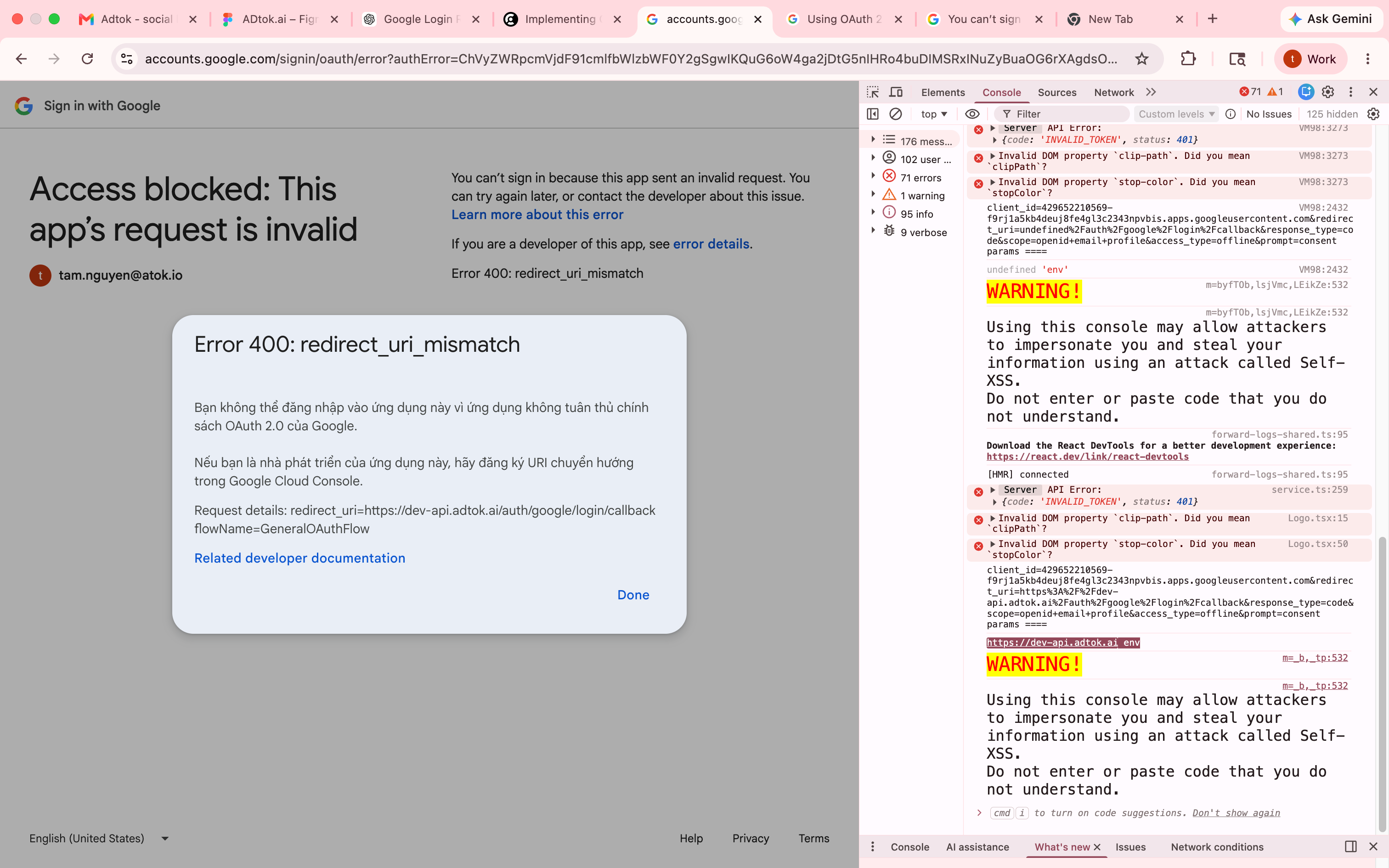The image size is (1389, 868).
Task: Click the browser back arrow
Action: point(21,59)
